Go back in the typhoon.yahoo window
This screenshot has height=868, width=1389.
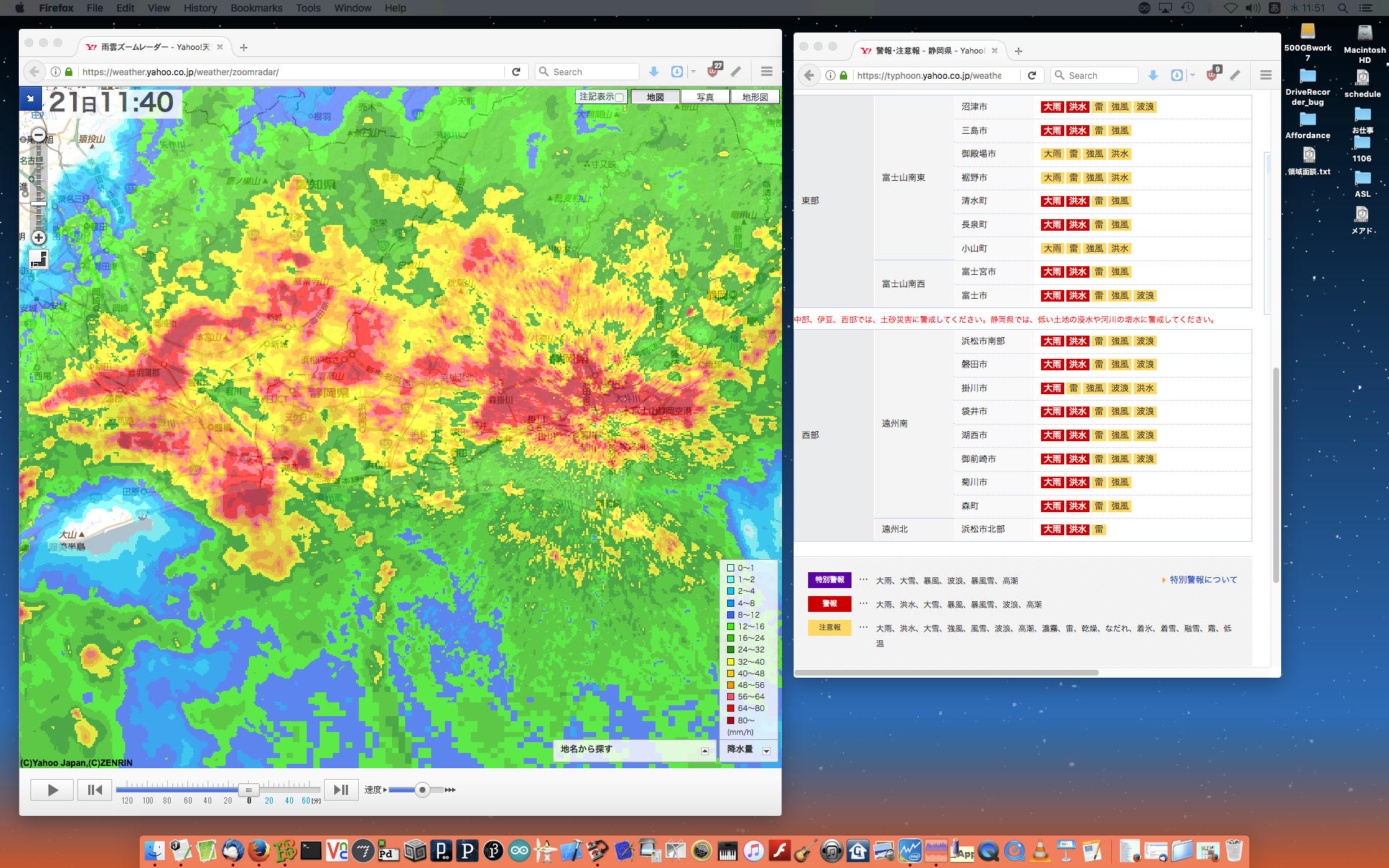(810, 75)
